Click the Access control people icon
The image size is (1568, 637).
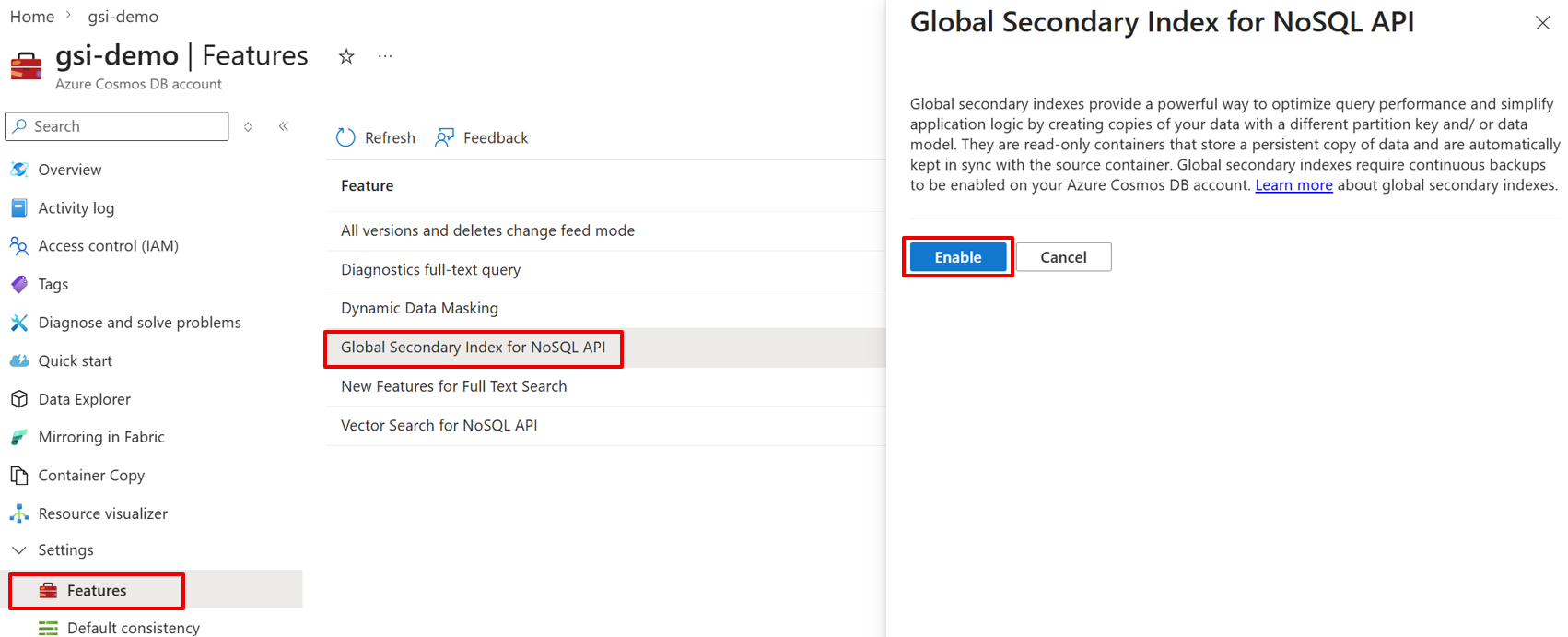click(x=19, y=246)
